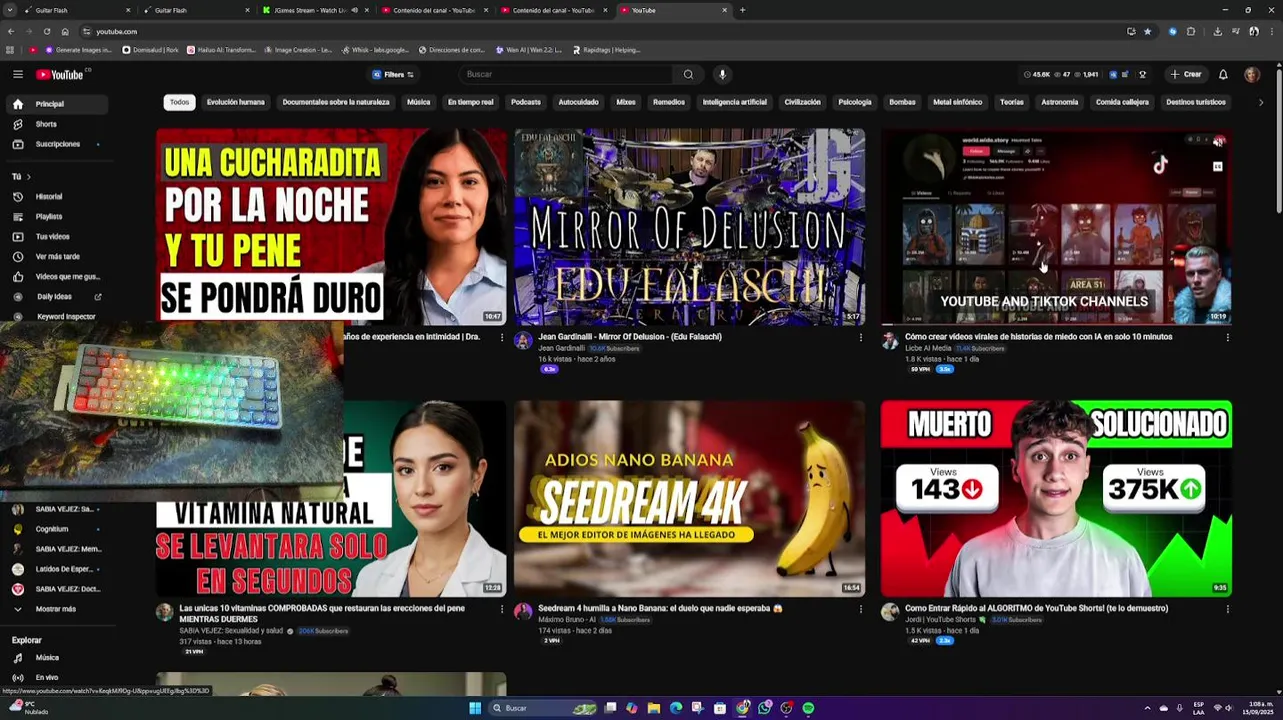
Task: Open Mirror Of Delusion video thumbnail
Action: click(x=689, y=227)
